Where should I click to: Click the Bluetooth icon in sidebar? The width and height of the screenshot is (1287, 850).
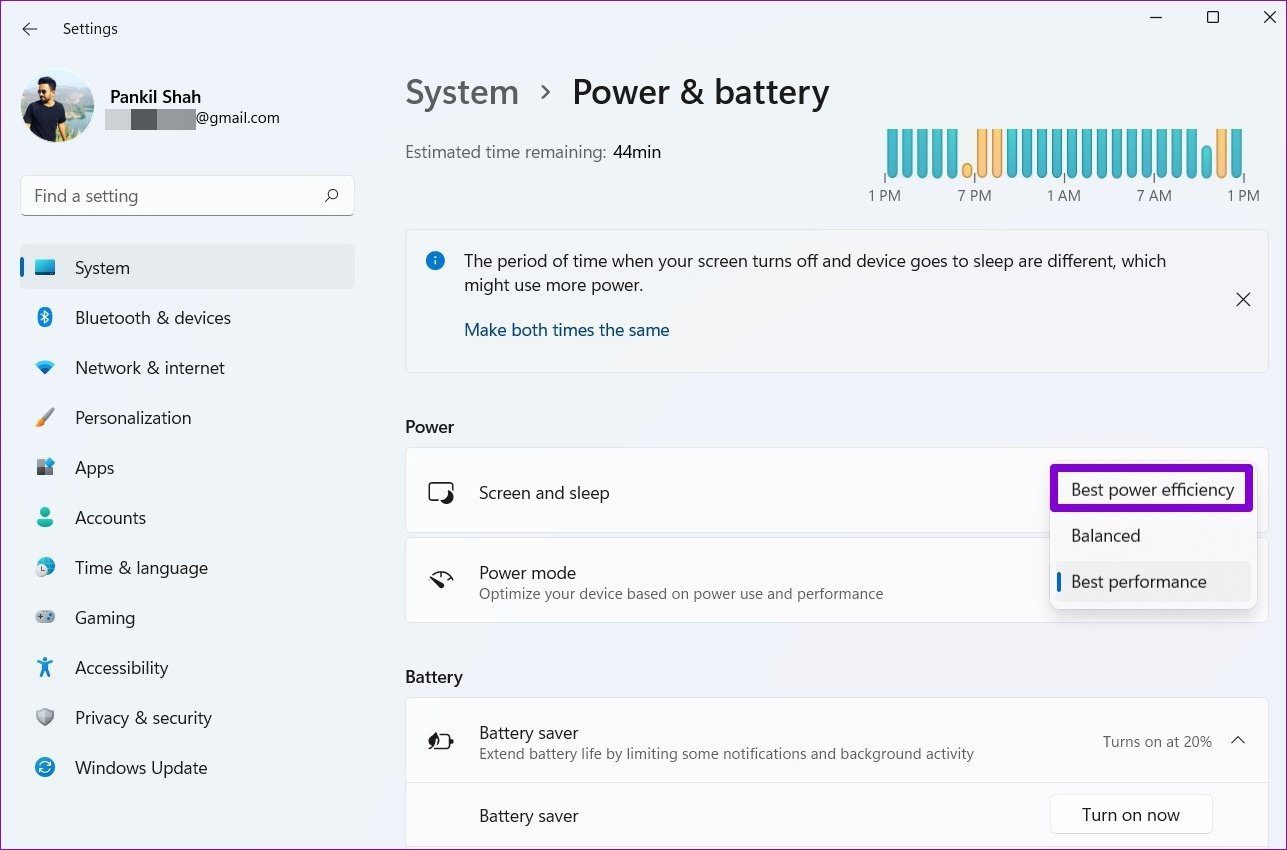pyautogui.click(x=45, y=318)
